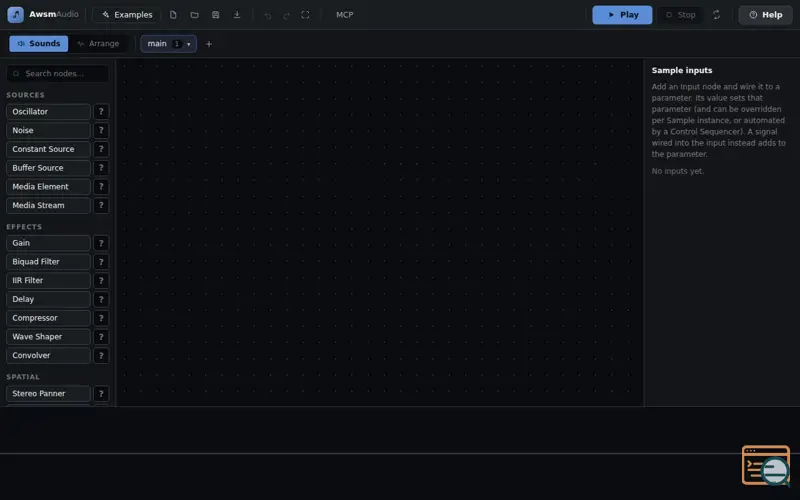Show help for the Convolver node
The image size is (800, 500).
pyautogui.click(x=101, y=356)
